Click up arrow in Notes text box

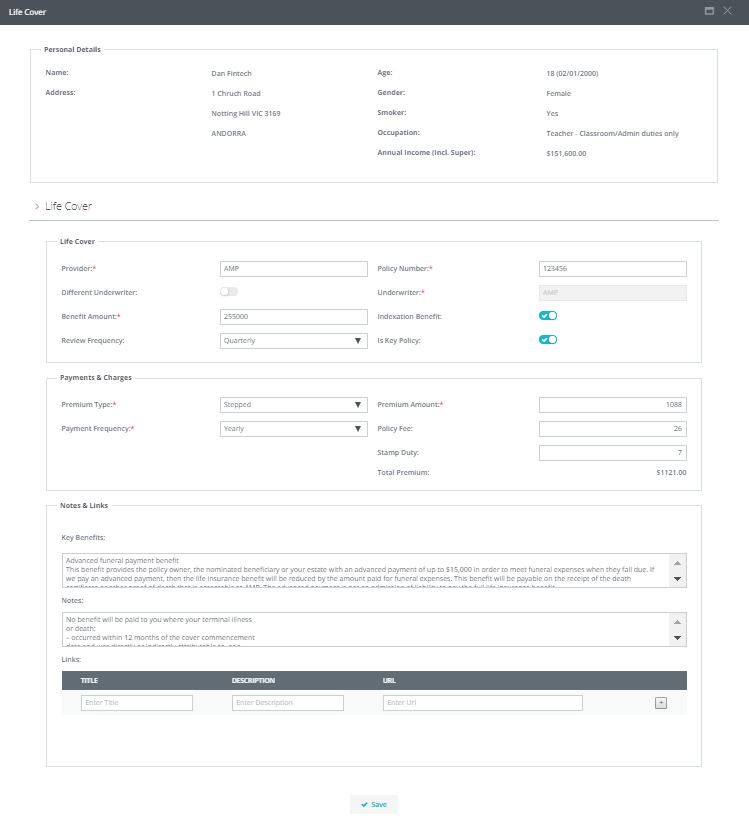pos(677,620)
